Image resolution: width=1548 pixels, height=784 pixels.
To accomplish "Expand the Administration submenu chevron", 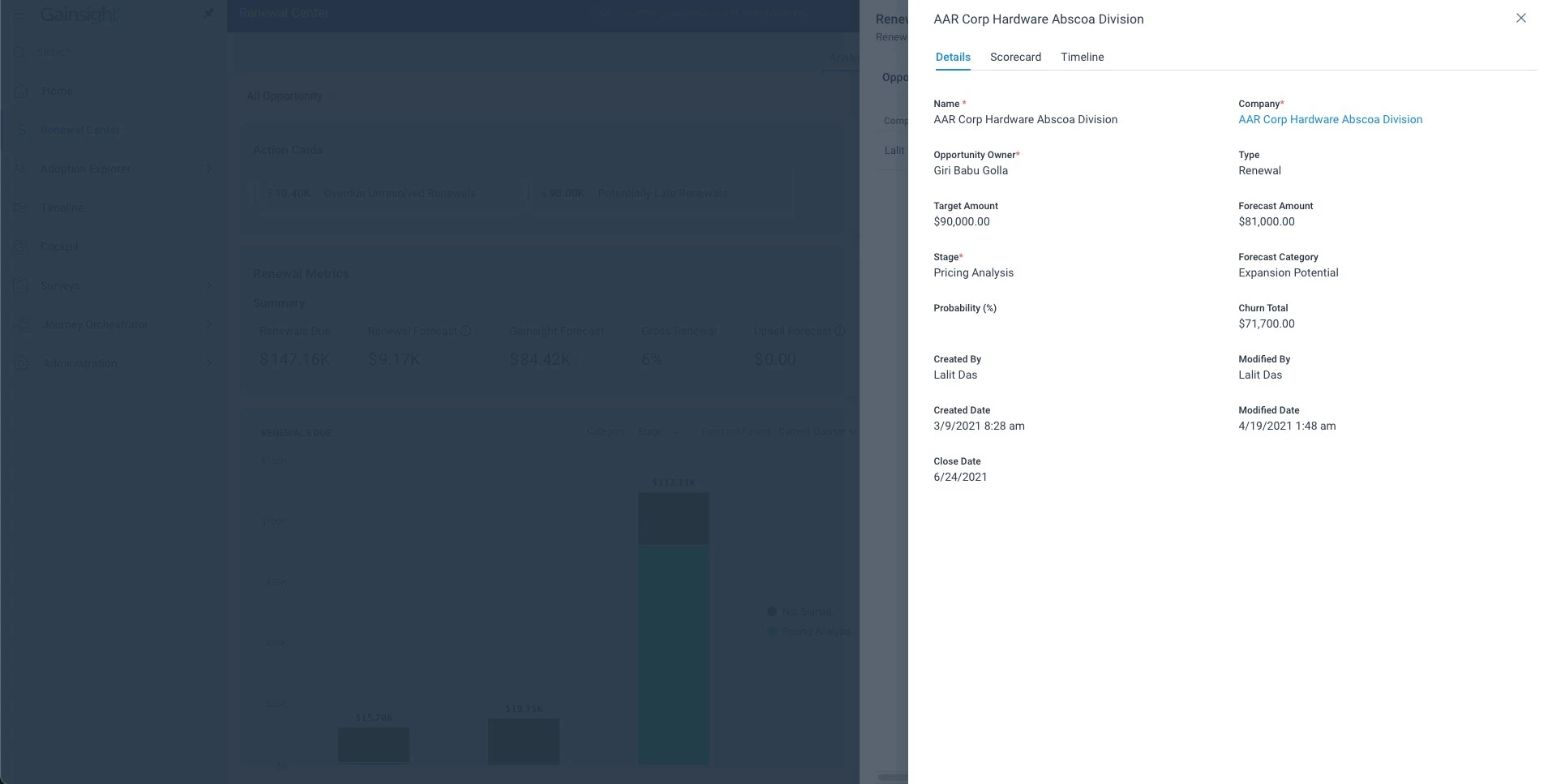I will pyautogui.click(x=208, y=363).
